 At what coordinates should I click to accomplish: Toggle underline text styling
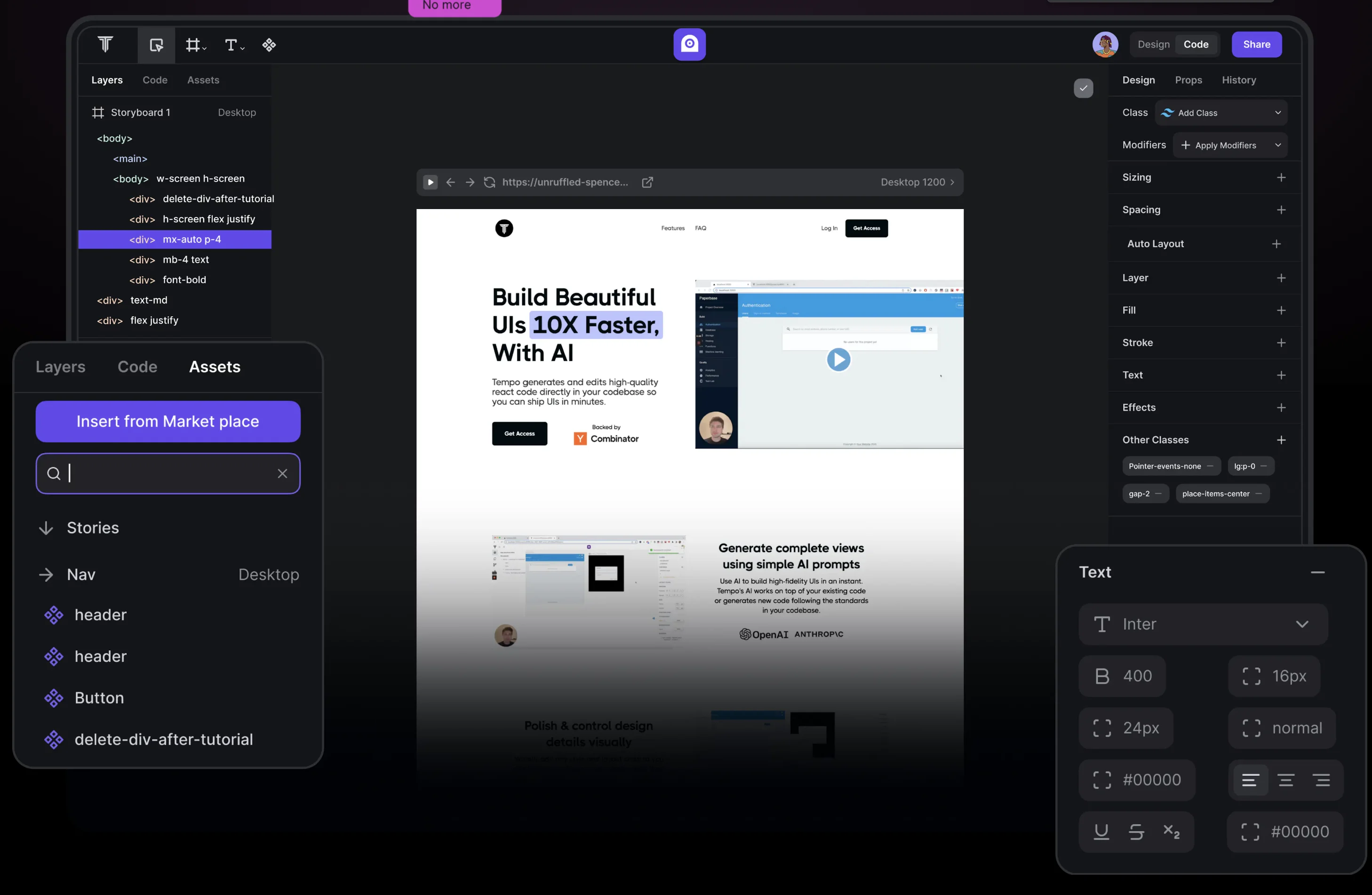(x=1101, y=831)
